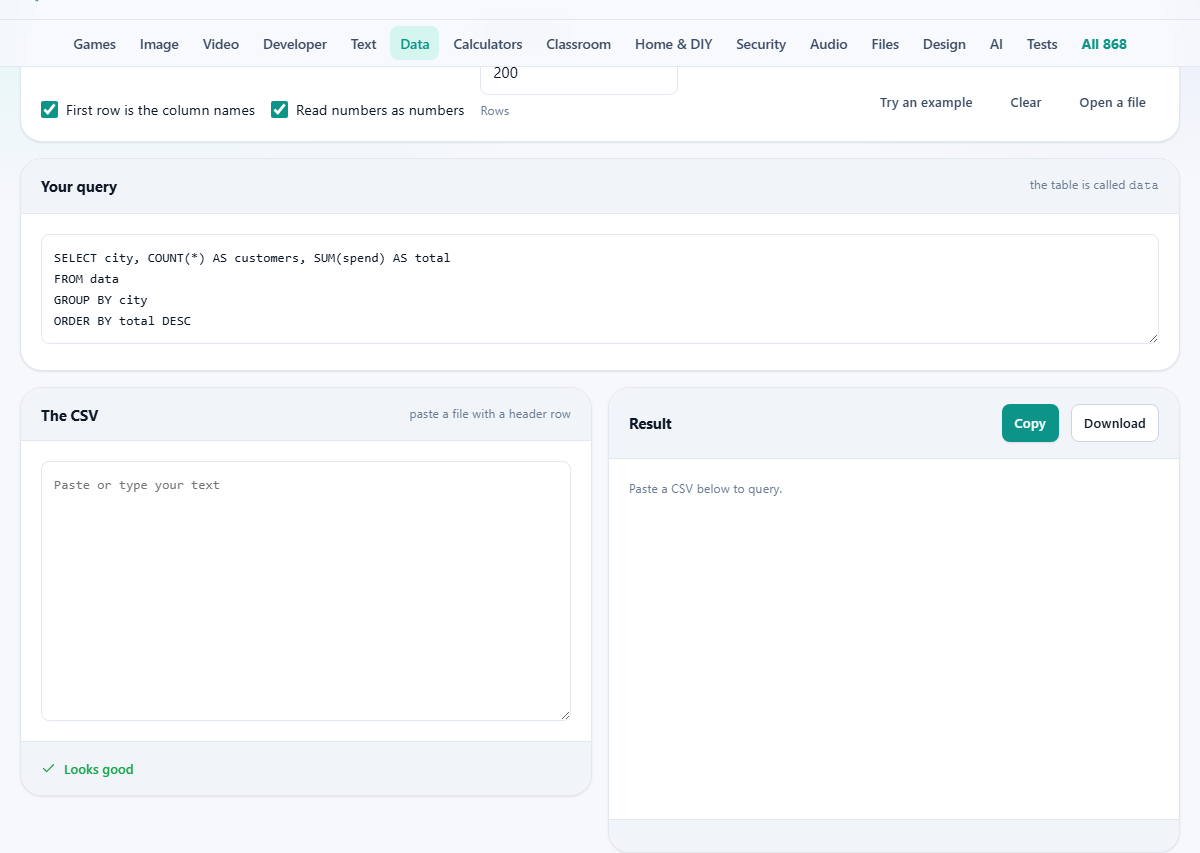This screenshot has width=1200, height=853.
Task: Switch to the Developer category
Action: [x=295, y=44]
